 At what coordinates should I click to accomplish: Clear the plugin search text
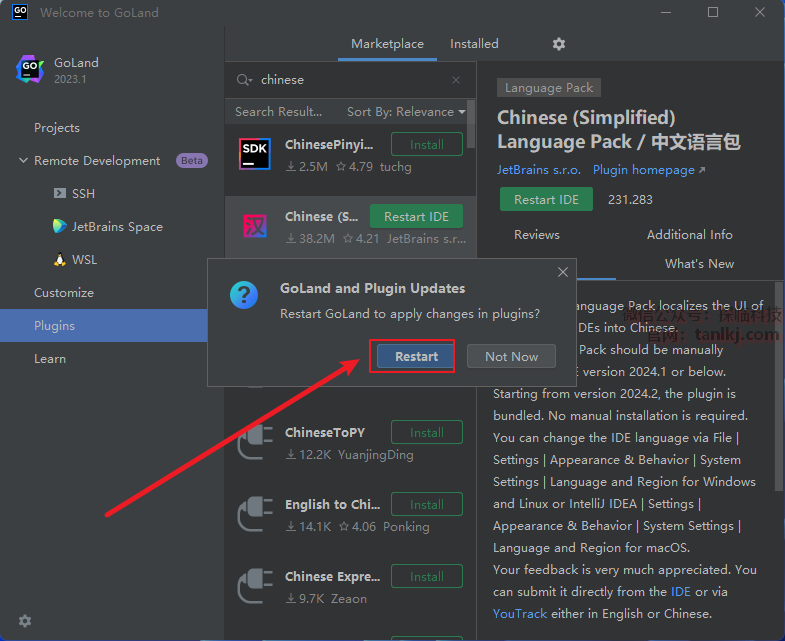pyautogui.click(x=456, y=80)
